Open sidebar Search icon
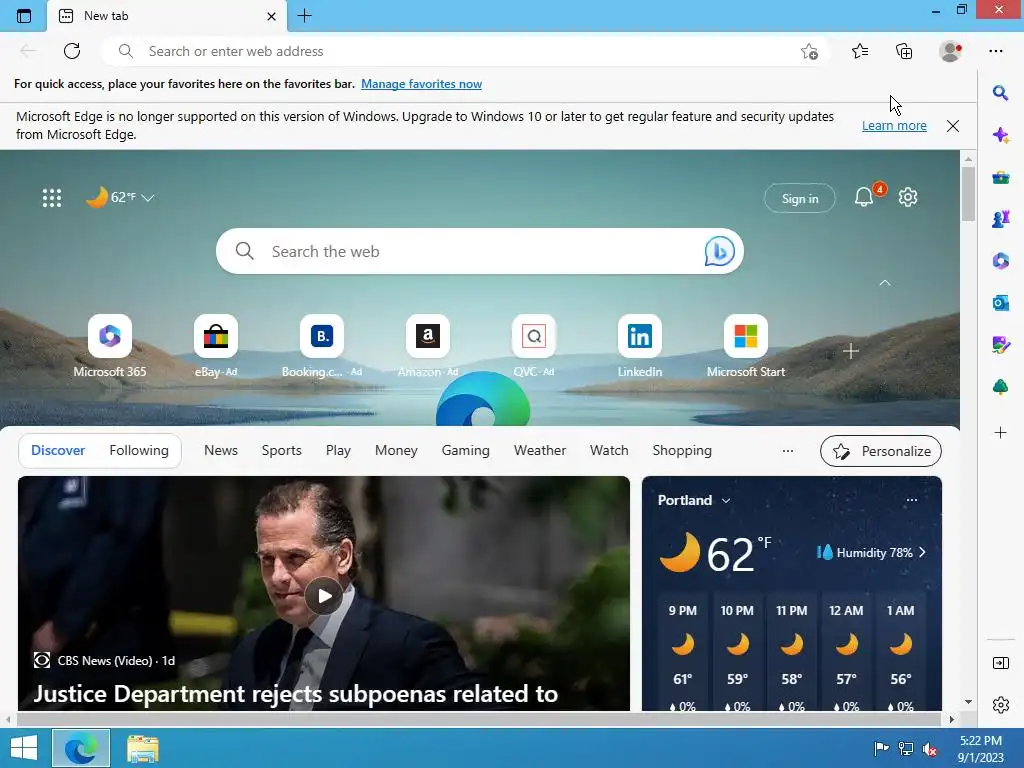The height and width of the screenshot is (768, 1024). 1000,93
